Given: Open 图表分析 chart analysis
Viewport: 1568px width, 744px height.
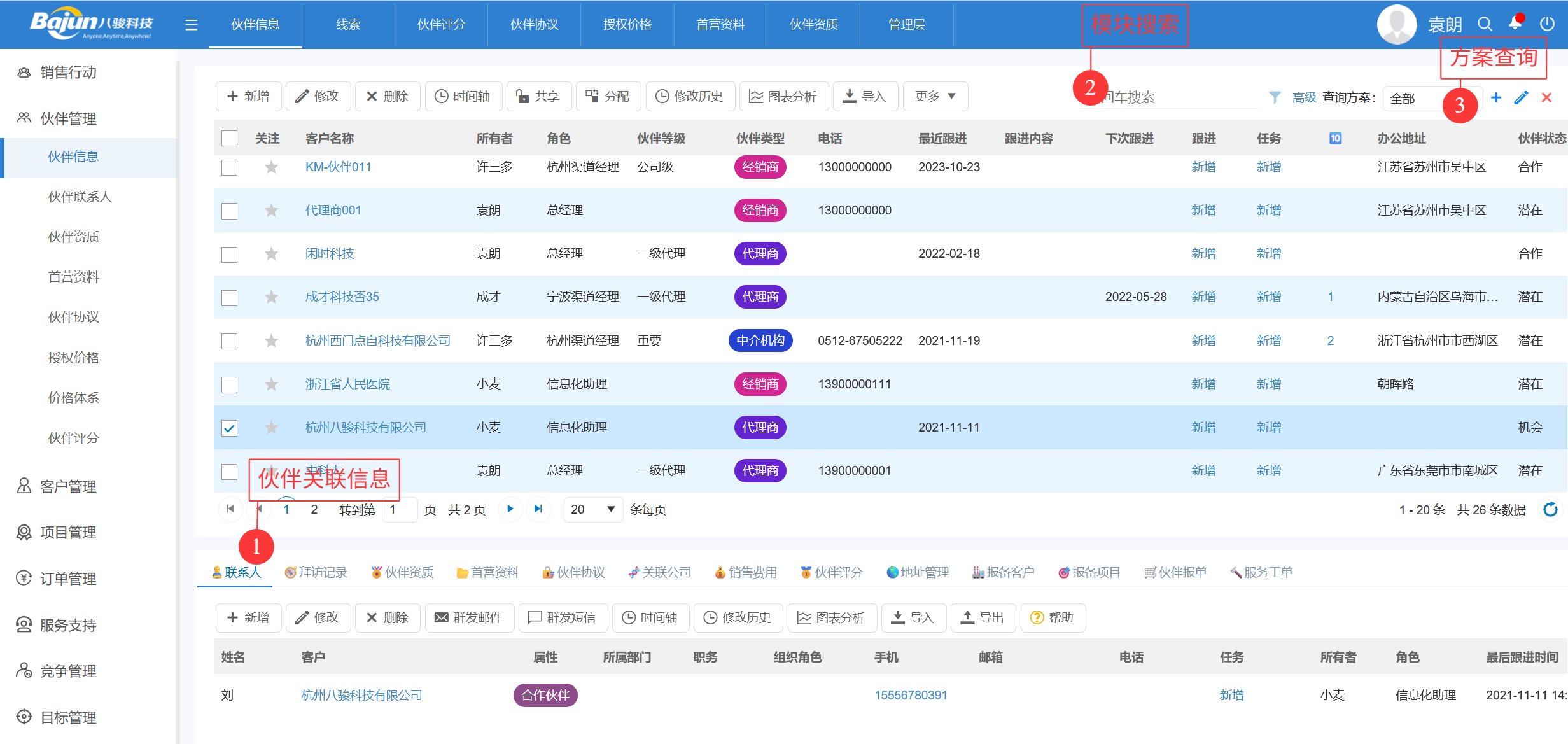Looking at the screenshot, I should coord(783,96).
